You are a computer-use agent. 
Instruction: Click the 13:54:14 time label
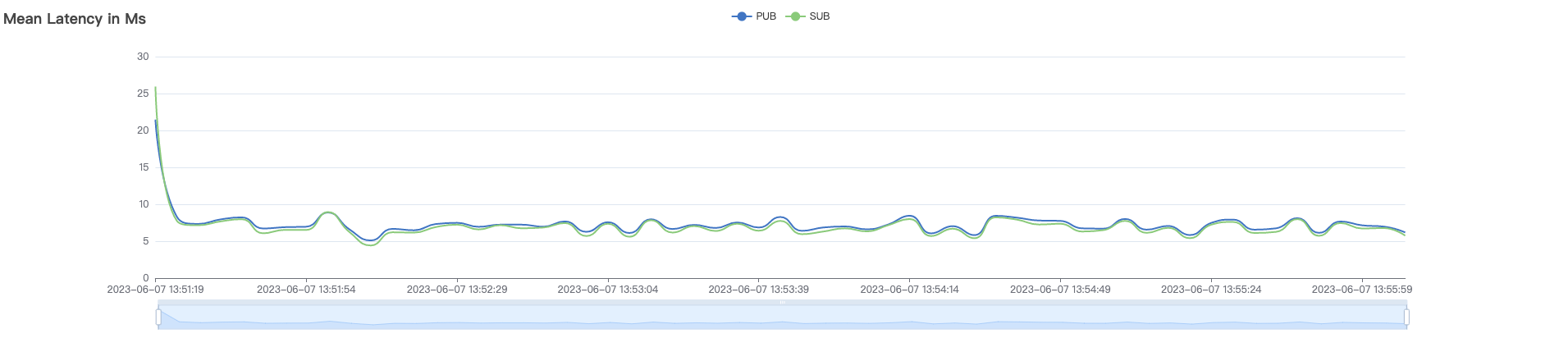(909, 290)
